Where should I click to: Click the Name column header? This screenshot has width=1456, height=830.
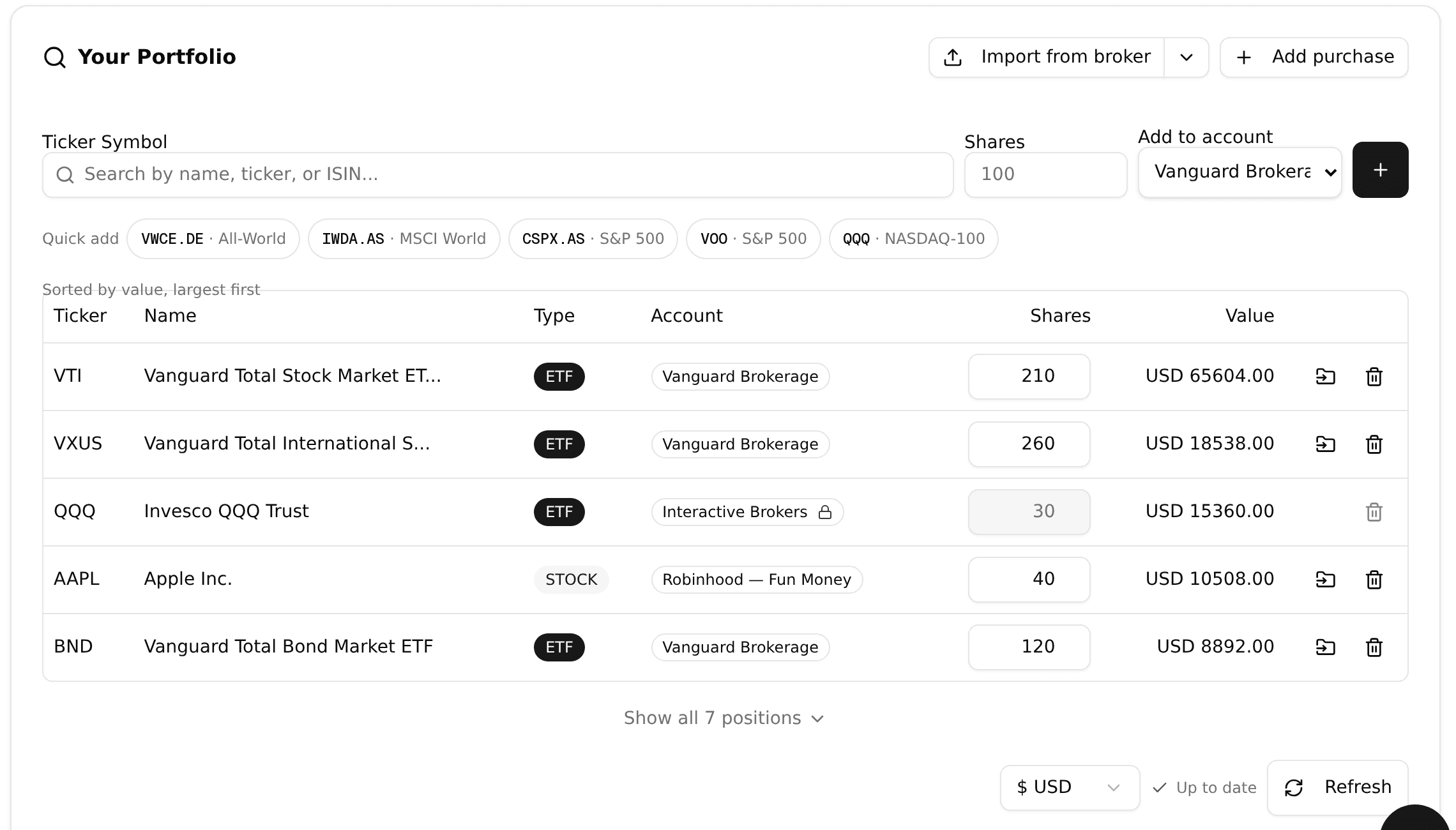pos(170,316)
